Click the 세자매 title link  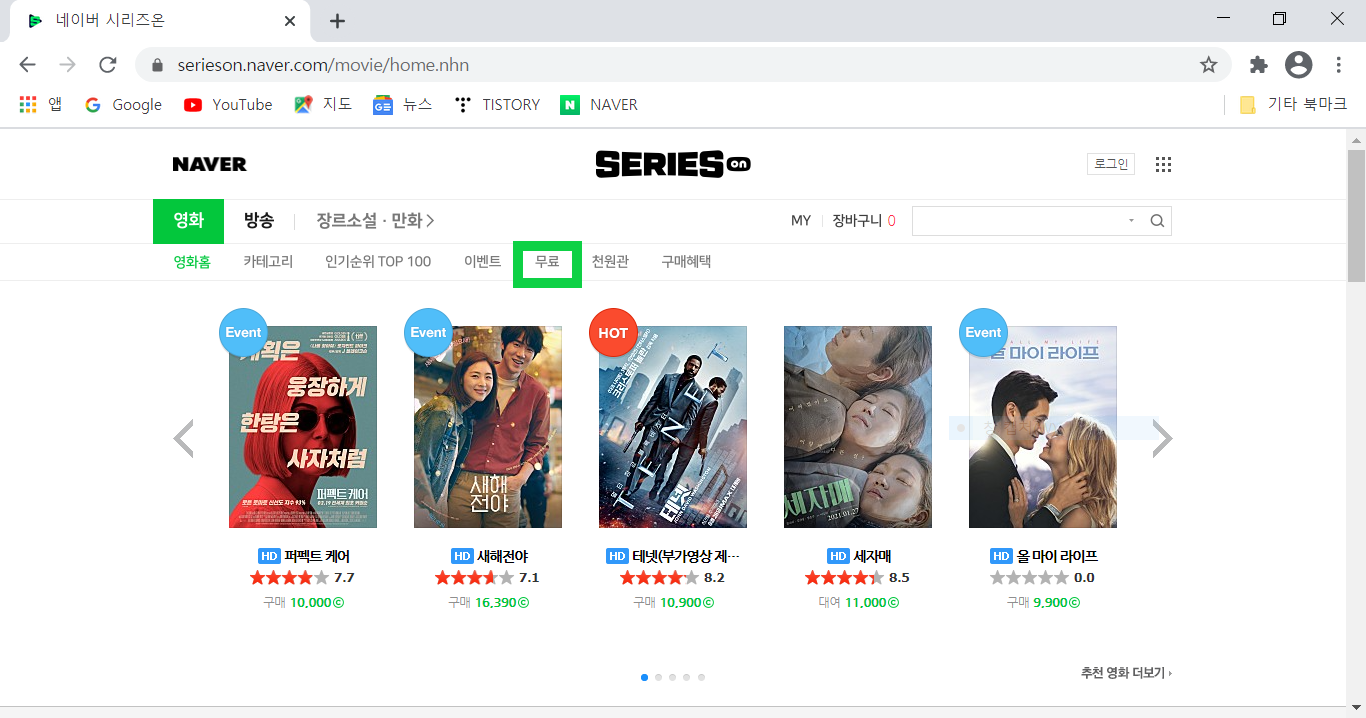click(x=872, y=556)
